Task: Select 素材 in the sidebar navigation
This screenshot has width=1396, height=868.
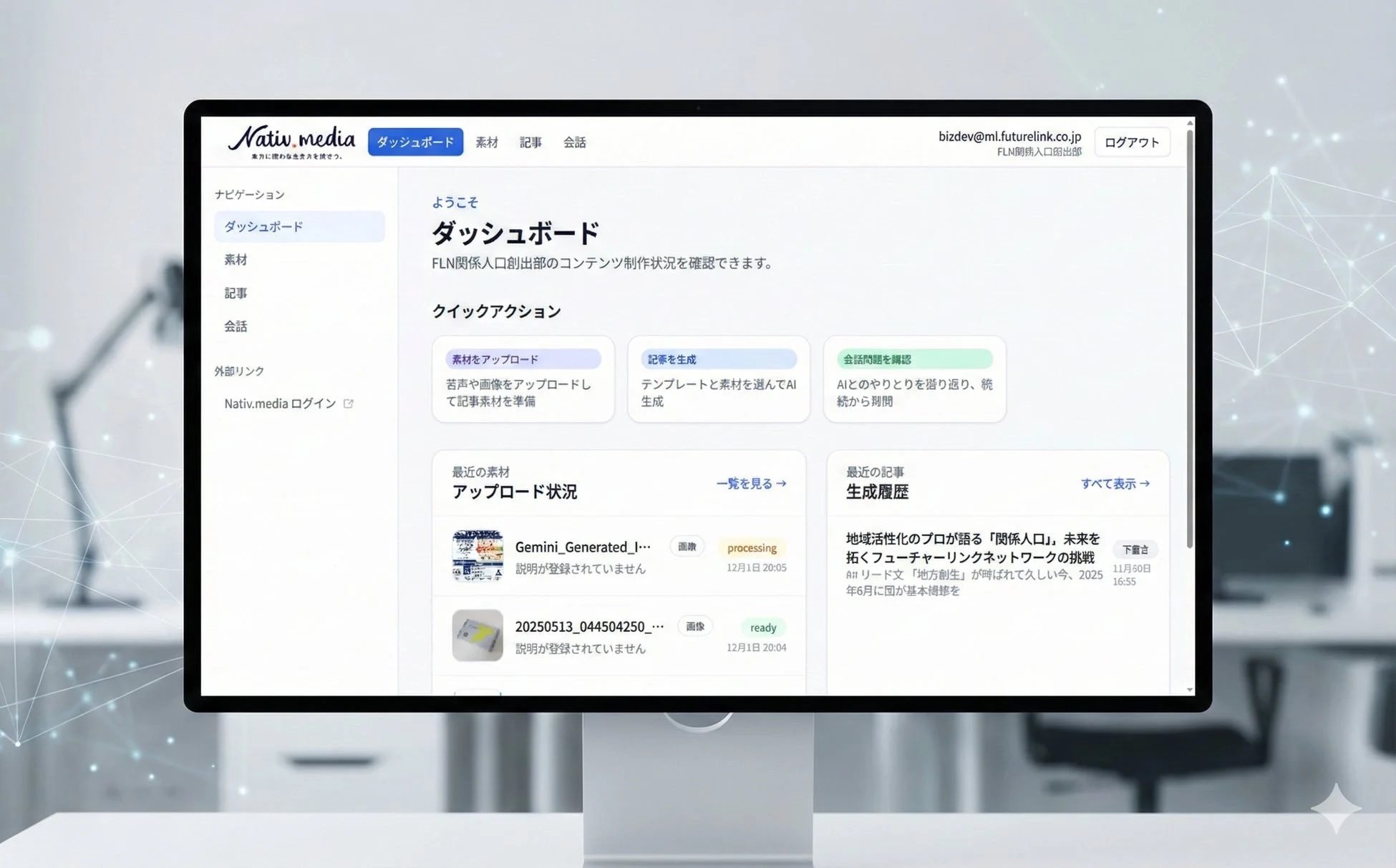Action: [236, 259]
